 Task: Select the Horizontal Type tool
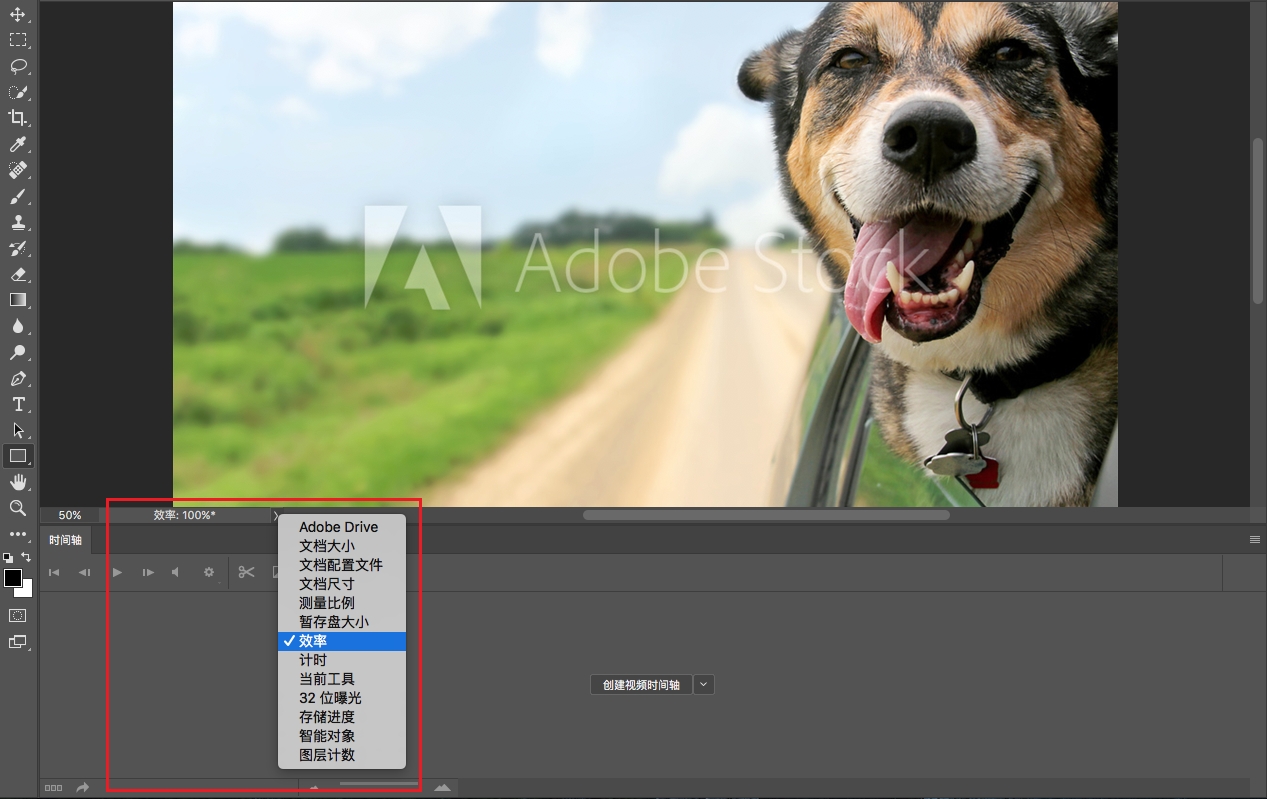18,405
